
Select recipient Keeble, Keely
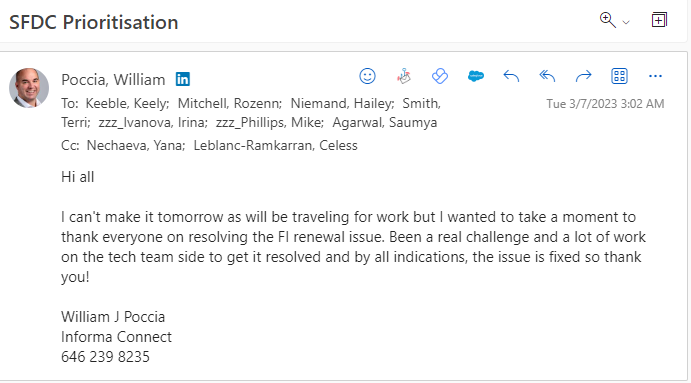tap(127, 104)
